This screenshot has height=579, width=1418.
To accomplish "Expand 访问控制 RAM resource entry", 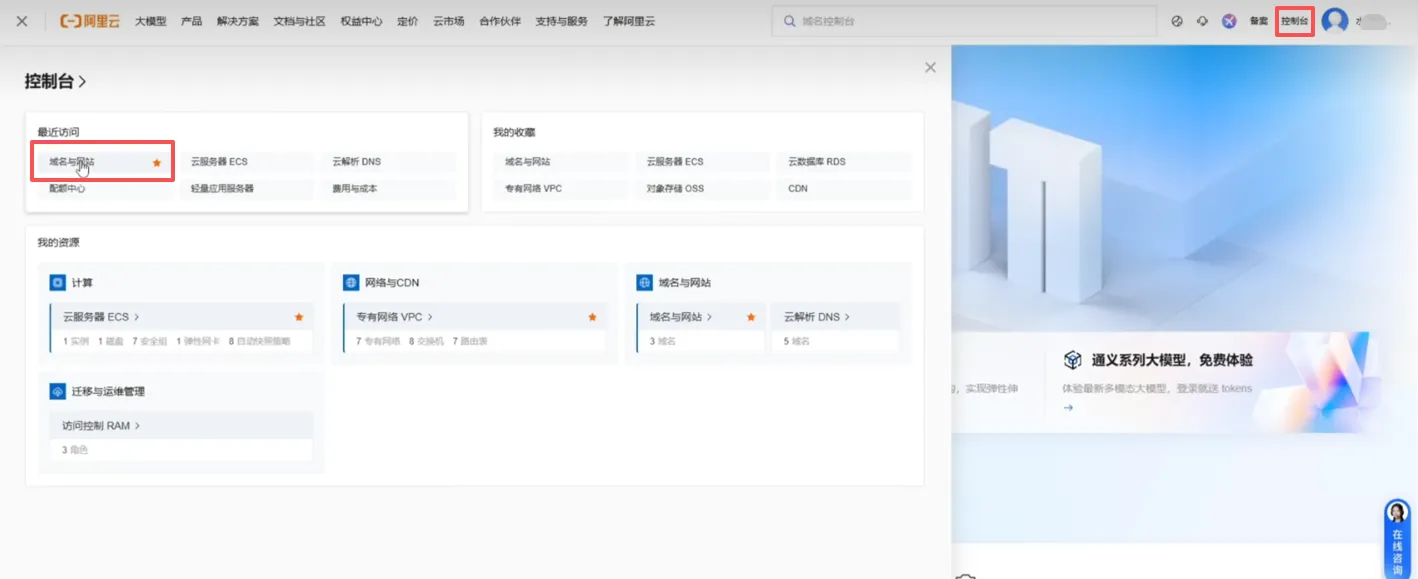I will tap(101, 426).
